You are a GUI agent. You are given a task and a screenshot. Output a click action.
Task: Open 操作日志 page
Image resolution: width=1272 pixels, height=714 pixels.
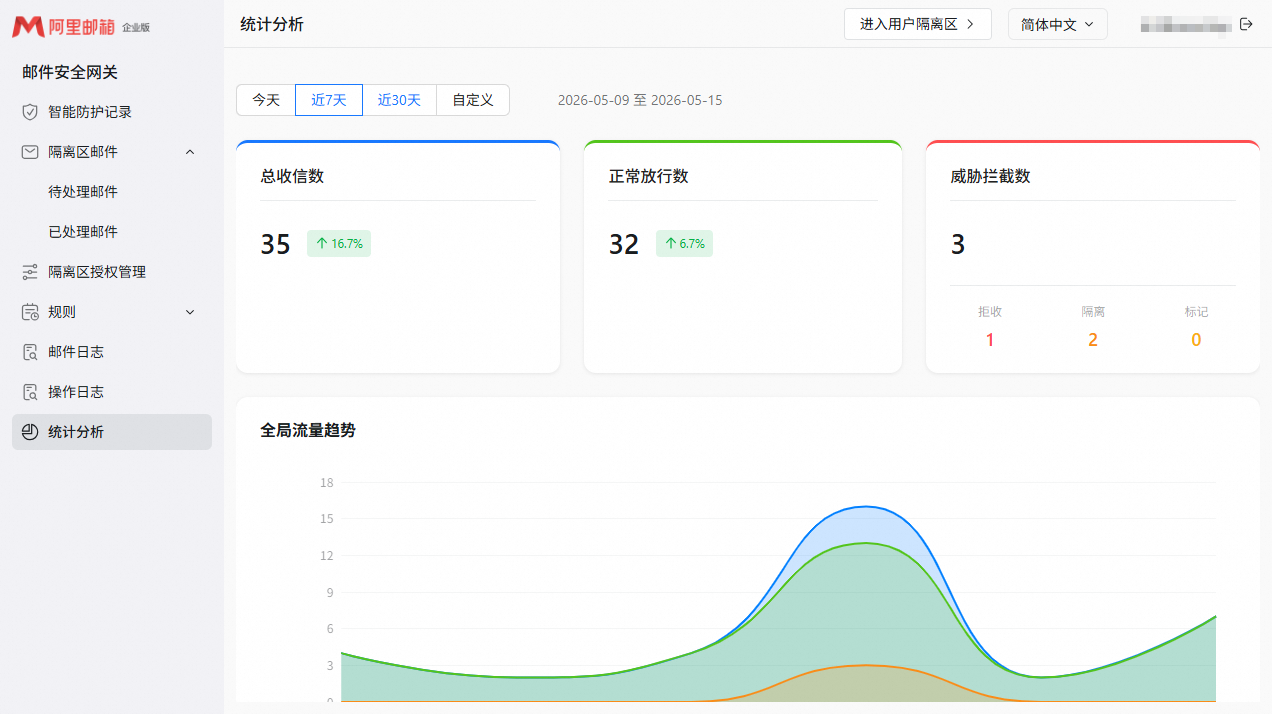[112, 392]
